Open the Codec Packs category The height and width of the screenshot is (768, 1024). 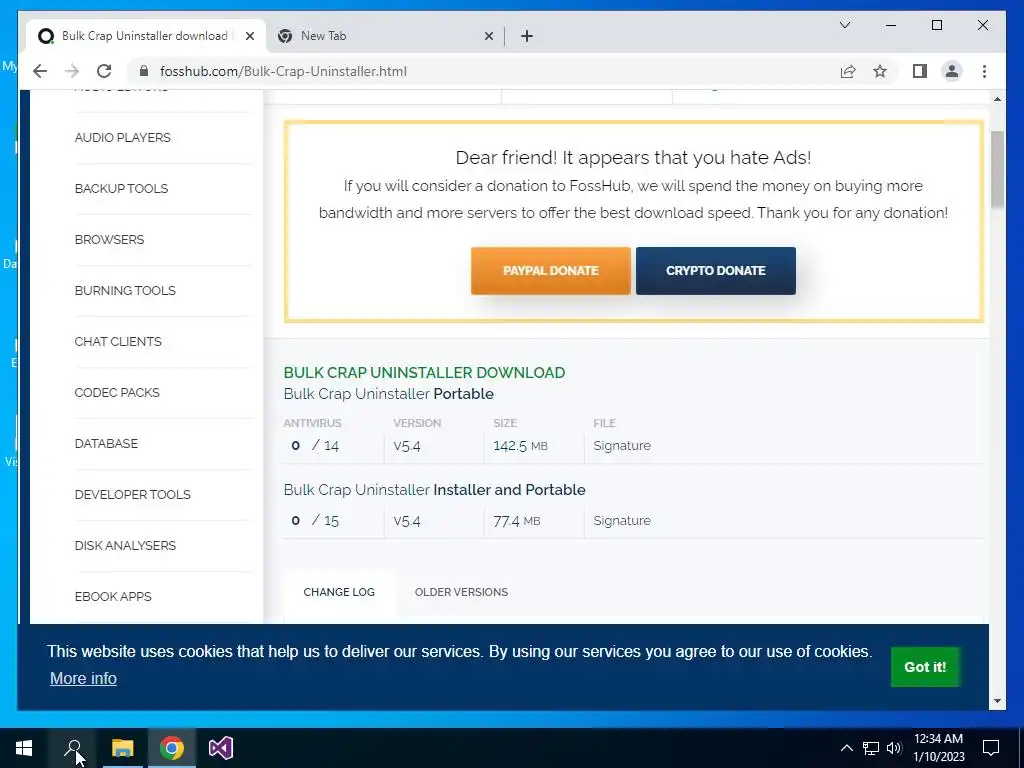pyautogui.click(x=117, y=392)
